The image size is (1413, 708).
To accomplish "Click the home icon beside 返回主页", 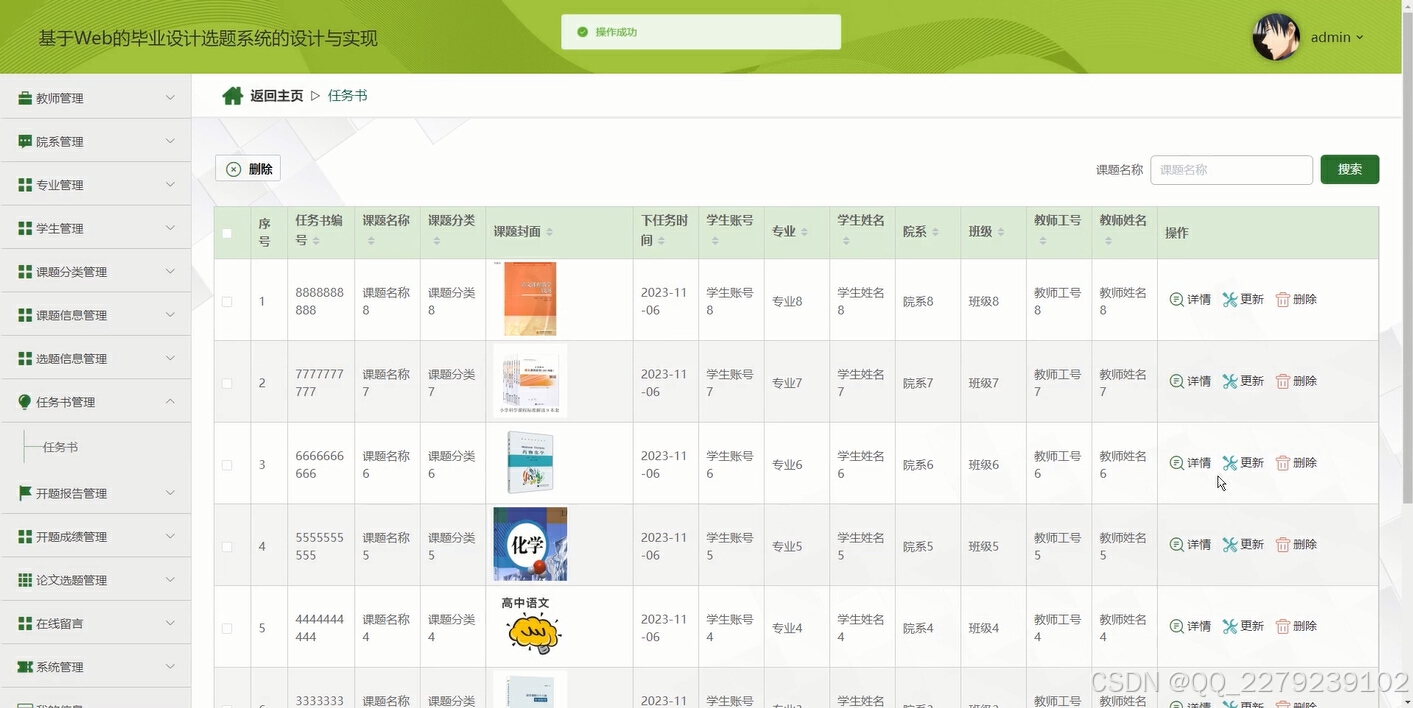I will coord(232,95).
